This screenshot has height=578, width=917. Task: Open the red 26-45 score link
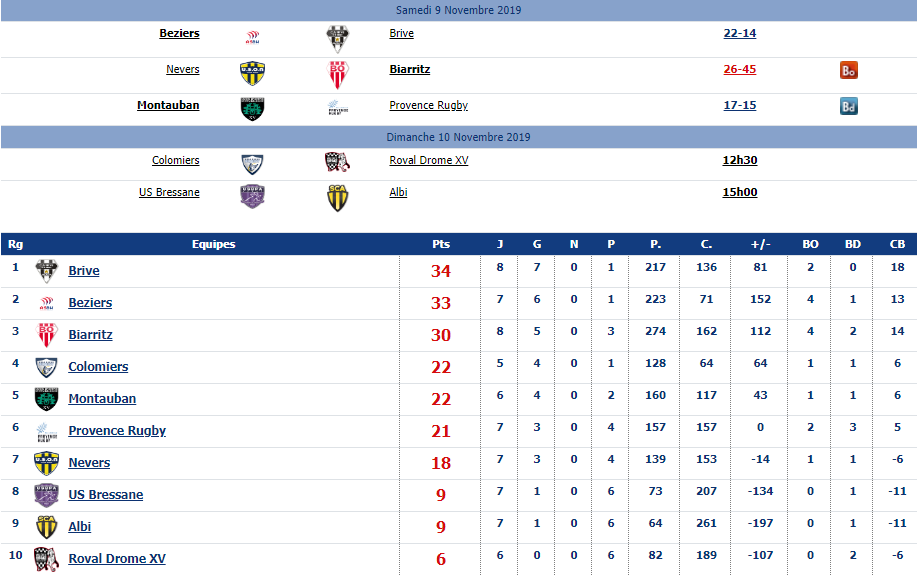click(740, 69)
